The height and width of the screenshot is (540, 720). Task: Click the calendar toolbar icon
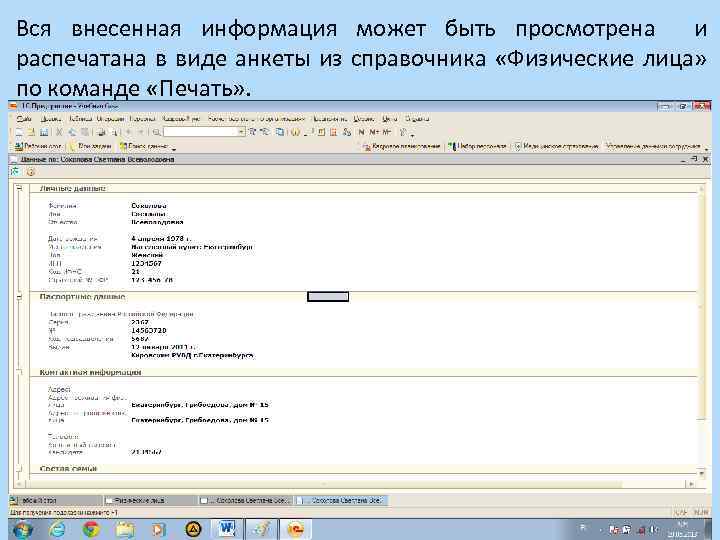334,132
